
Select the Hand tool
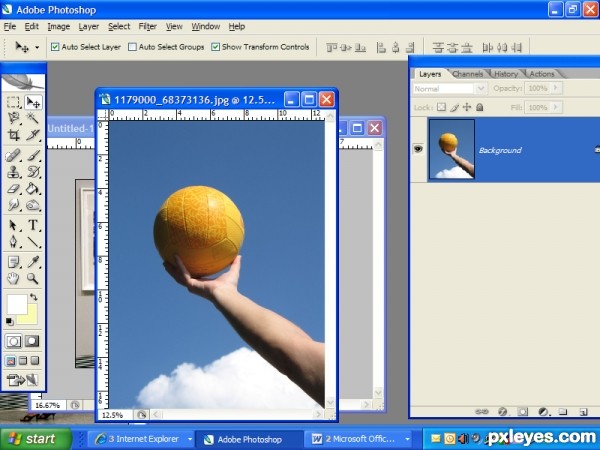point(13,279)
